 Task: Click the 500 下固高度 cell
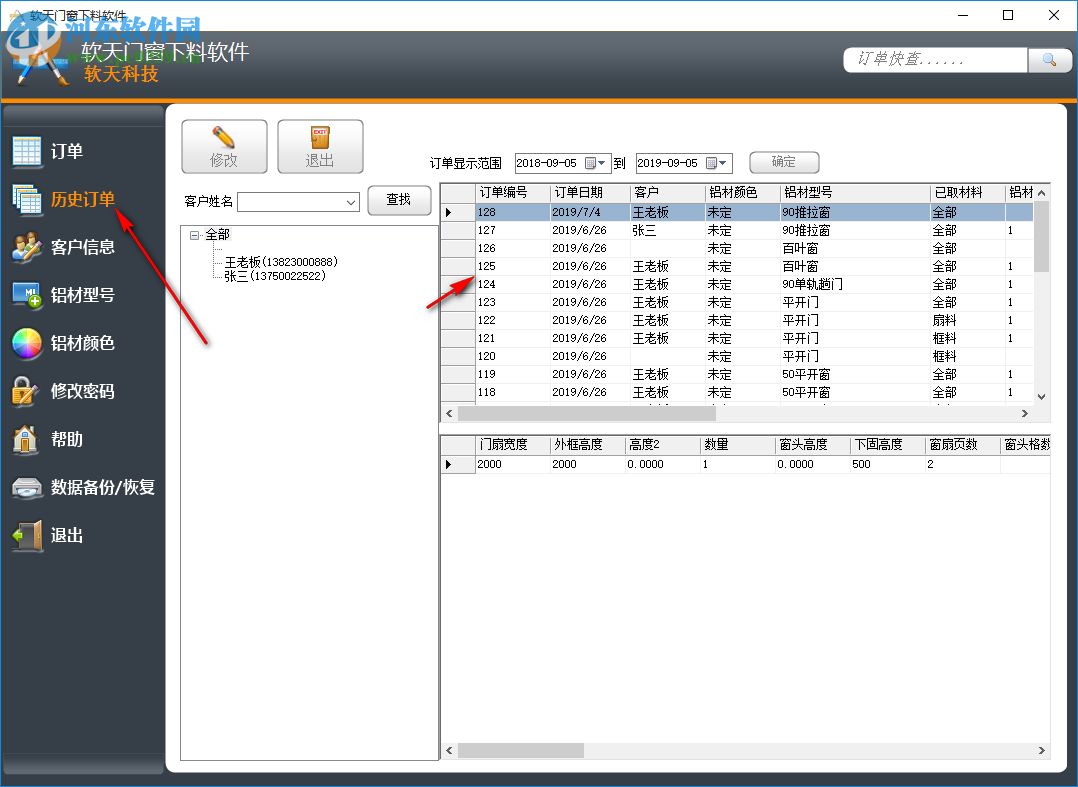coord(888,464)
